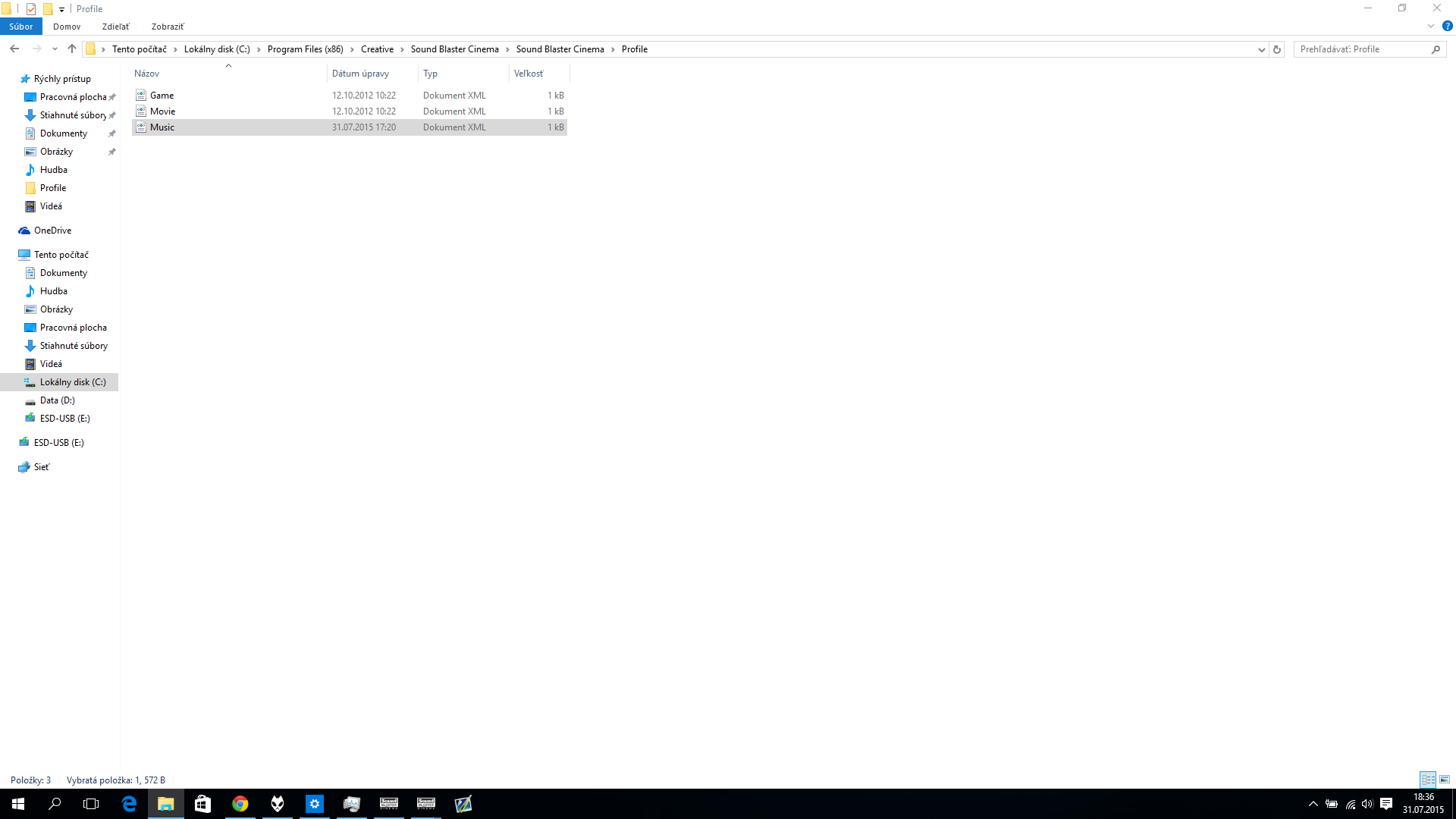Expand the address bar history dropdown
Viewport: 1456px width, 819px height.
[1261, 49]
